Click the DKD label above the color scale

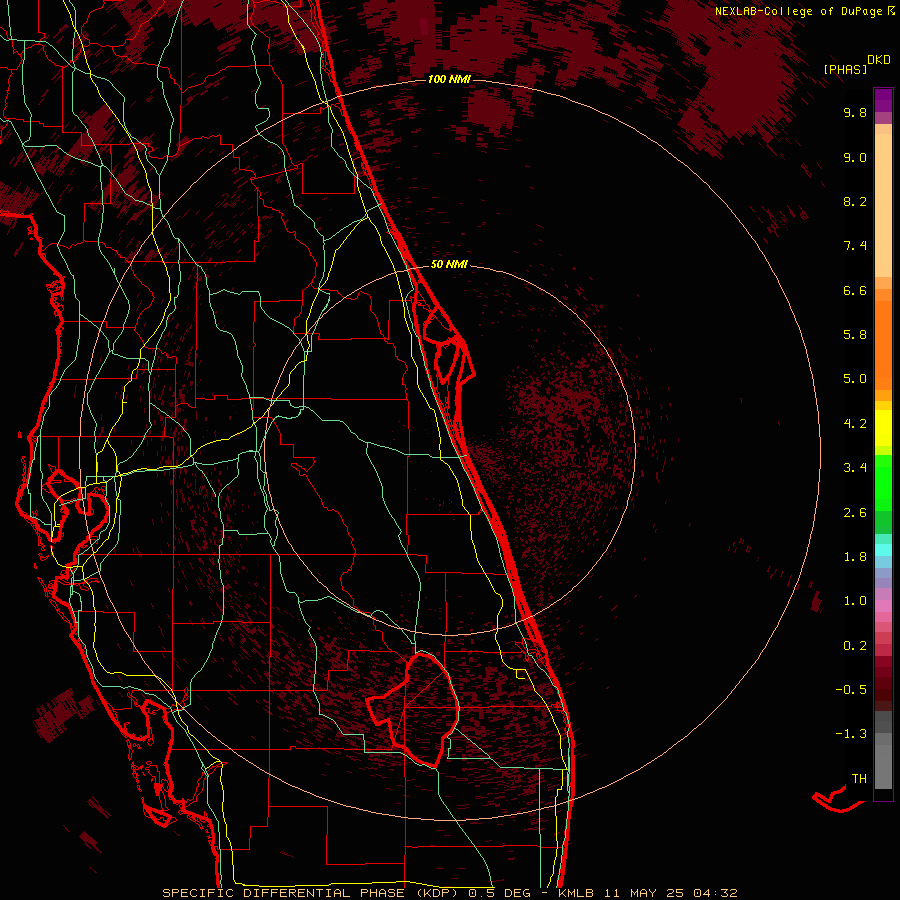click(879, 60)
